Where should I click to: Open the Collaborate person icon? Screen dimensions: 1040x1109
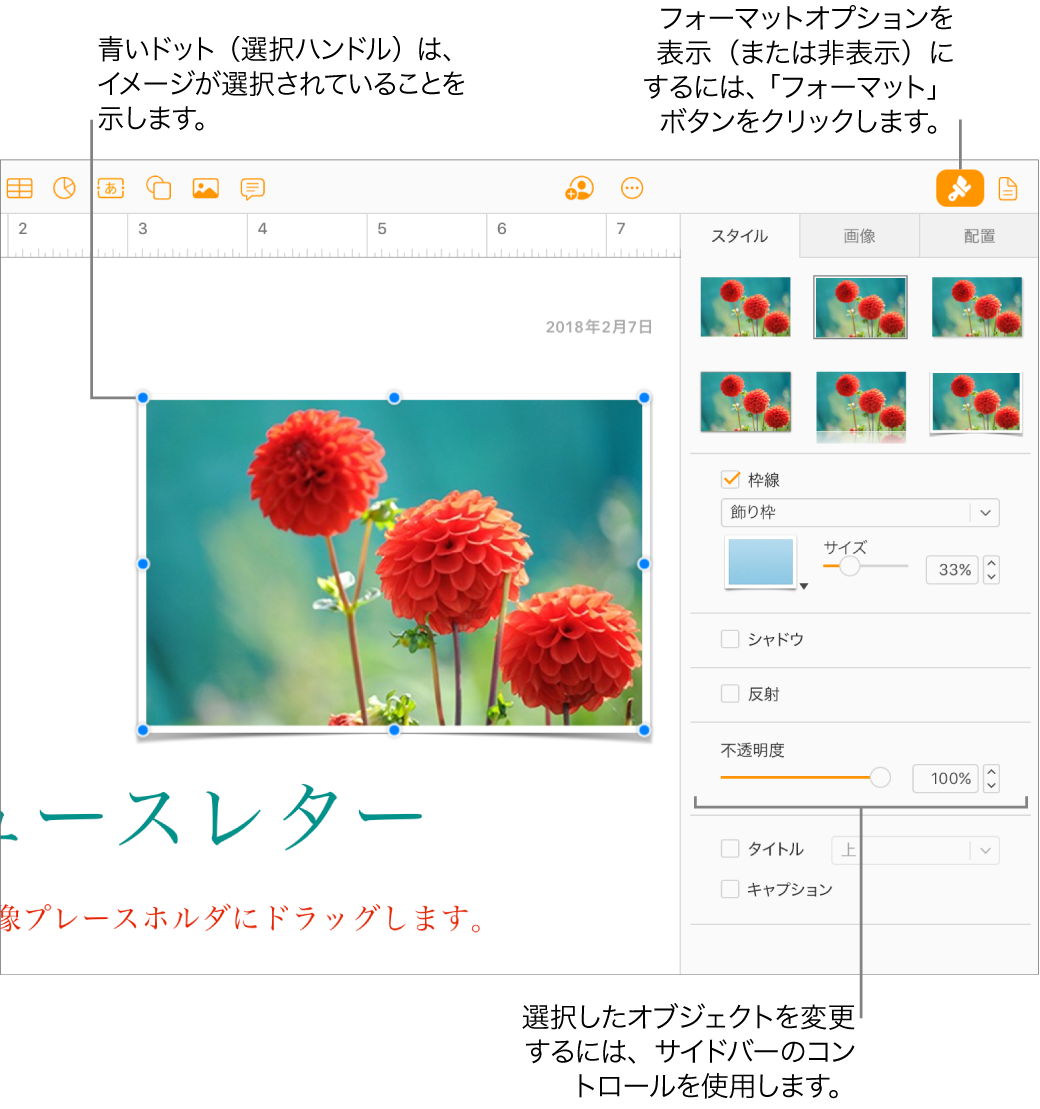pyautogui.click(x=579, y=188)
